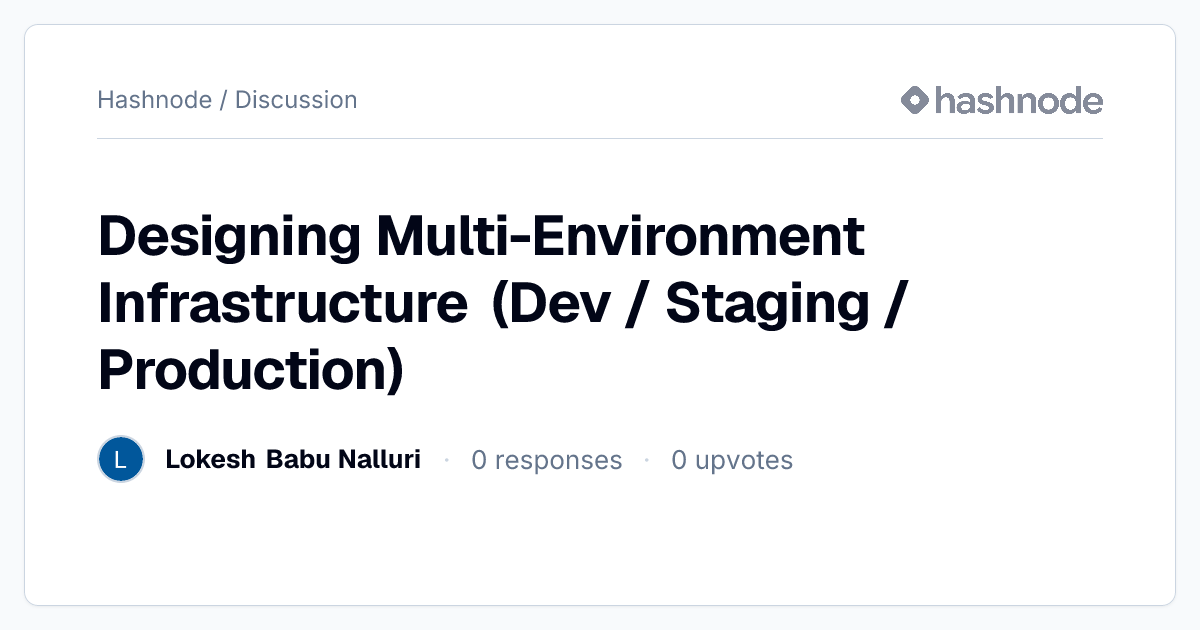Click the "0 upvotes" counter
The width and height of the screenshot is (1200, 630).
[732, 460]
